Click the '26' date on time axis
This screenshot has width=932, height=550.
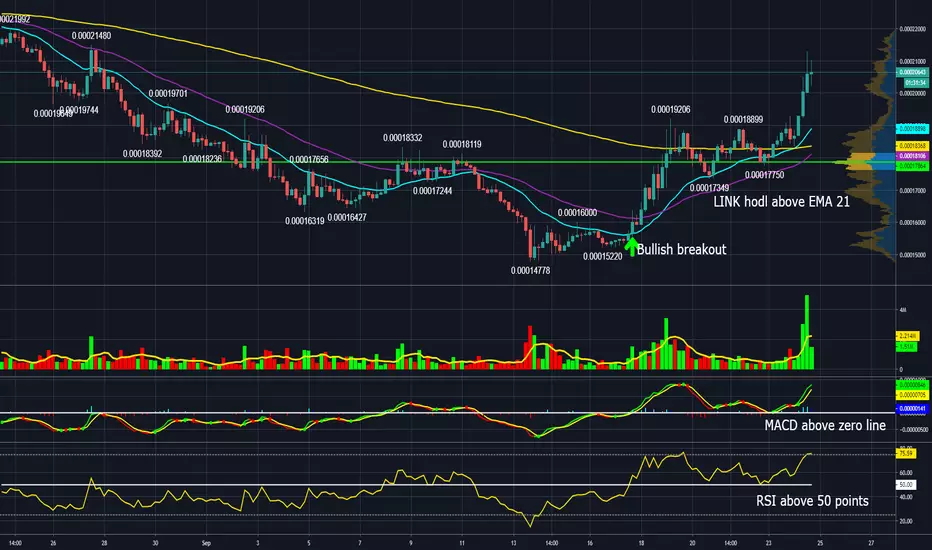point(53,543)
